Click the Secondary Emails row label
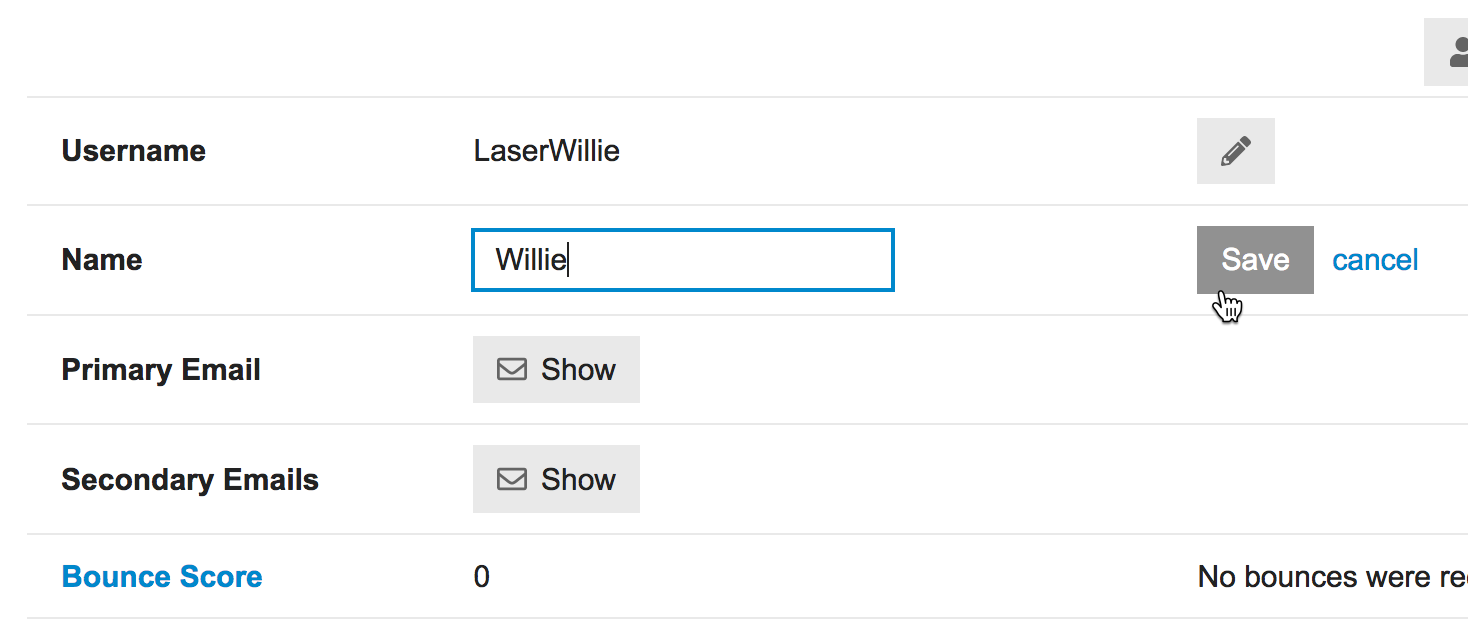This screenshot has height=632, width=1468. click(x=190, y=480)
